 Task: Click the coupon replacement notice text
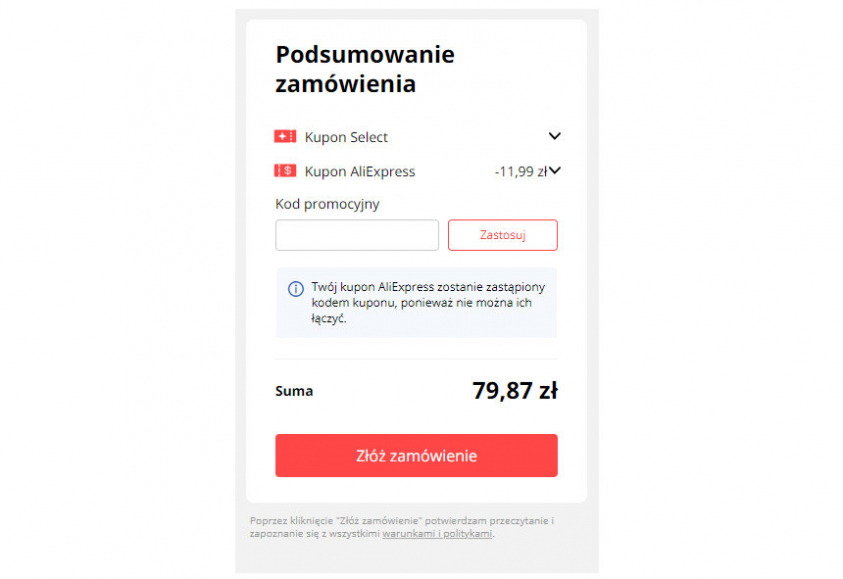pos(428,302)
